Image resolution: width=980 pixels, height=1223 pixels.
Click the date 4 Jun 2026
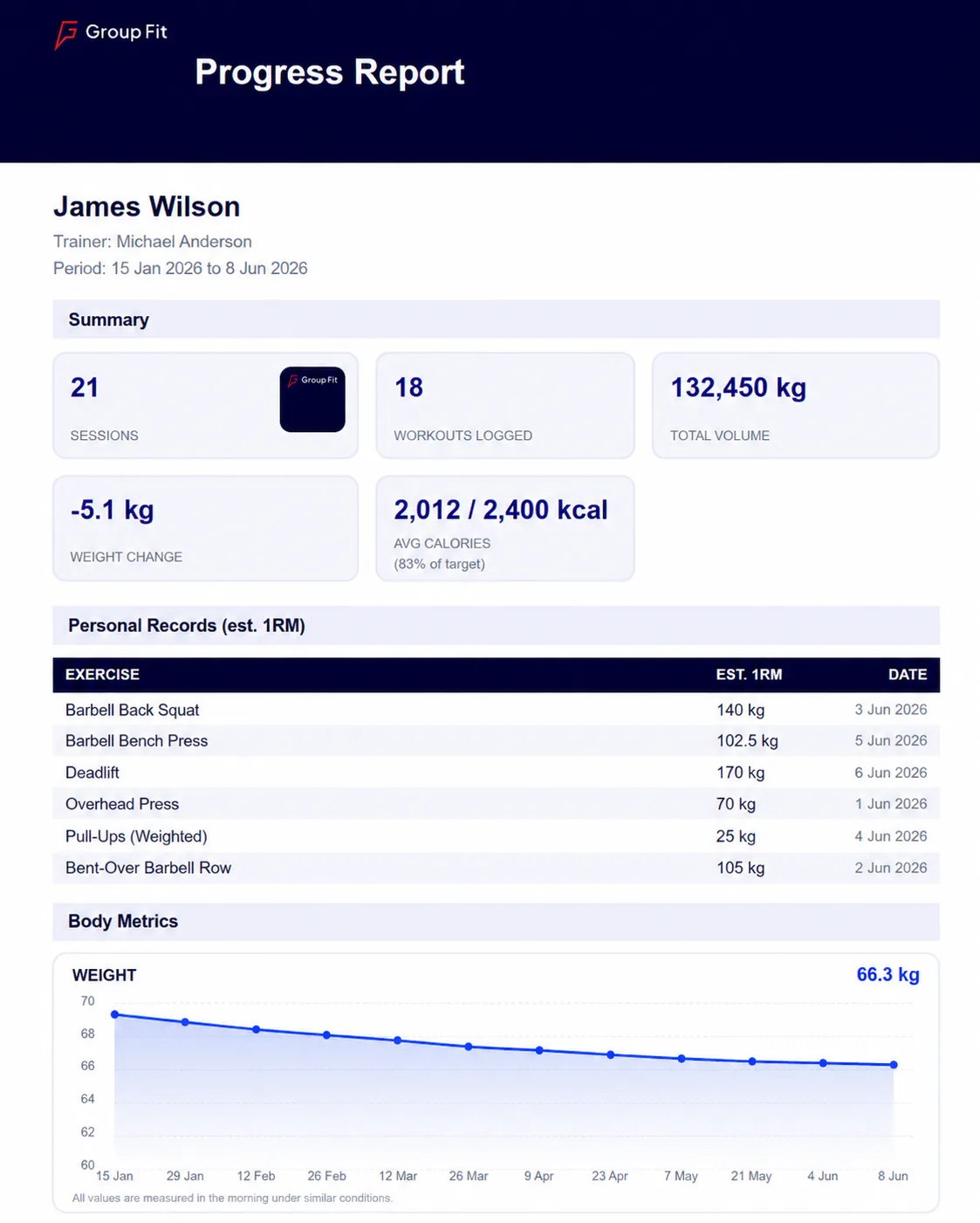891,836
